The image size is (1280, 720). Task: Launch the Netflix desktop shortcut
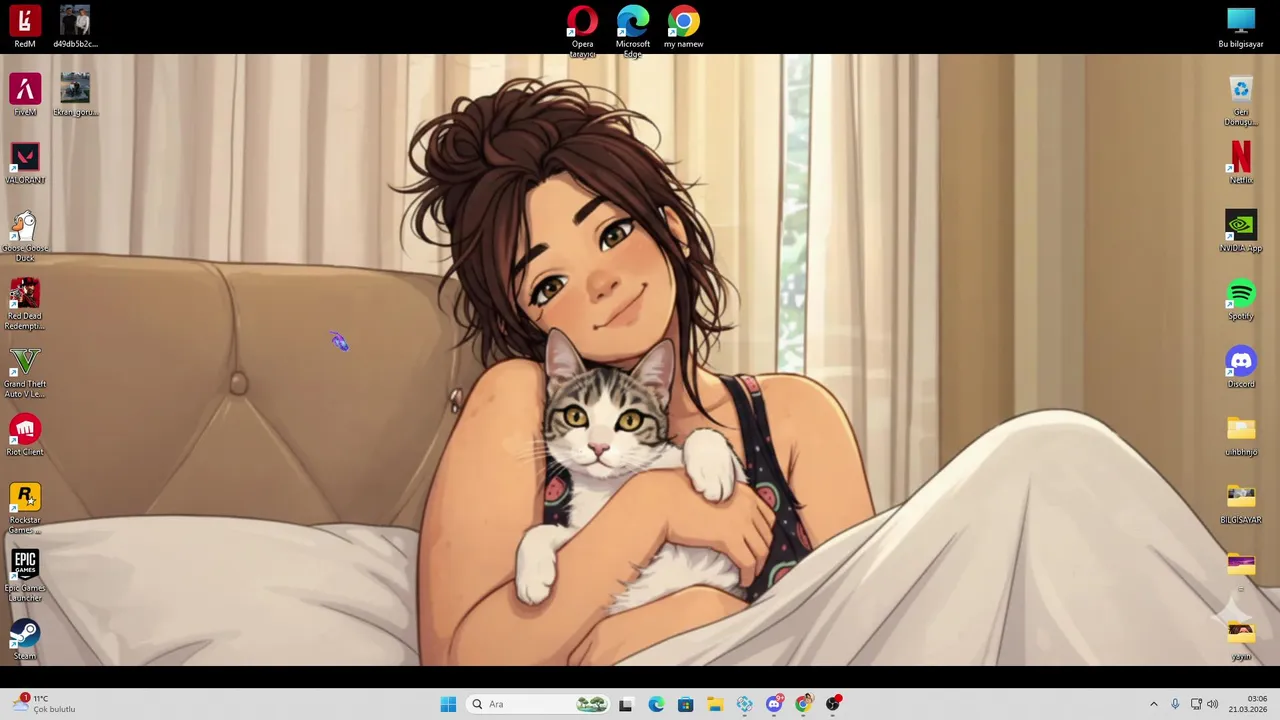click(1241, 163)
